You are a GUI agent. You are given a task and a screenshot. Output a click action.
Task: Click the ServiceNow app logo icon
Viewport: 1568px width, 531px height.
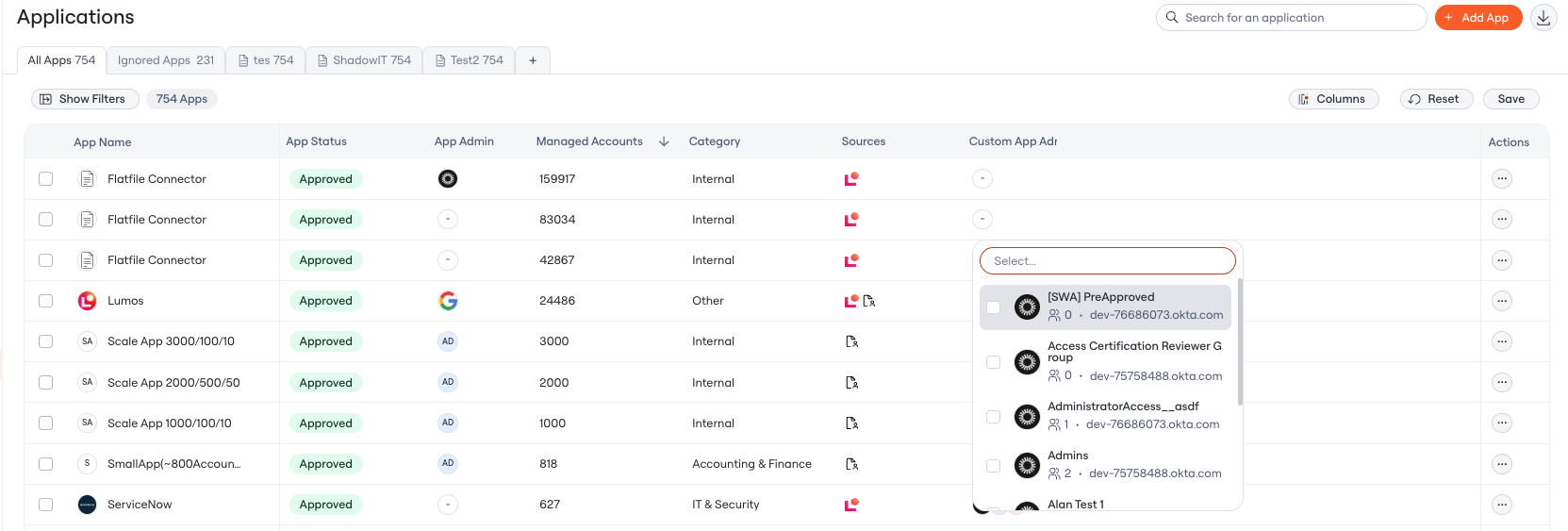pos(87,505)
